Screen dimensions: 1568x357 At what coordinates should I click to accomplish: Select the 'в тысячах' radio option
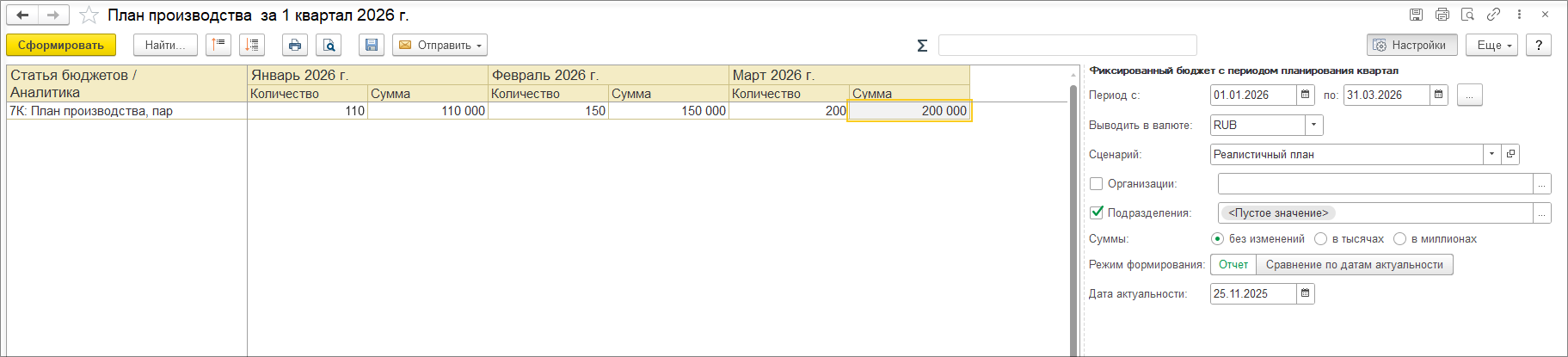(x=1321, y=239)
